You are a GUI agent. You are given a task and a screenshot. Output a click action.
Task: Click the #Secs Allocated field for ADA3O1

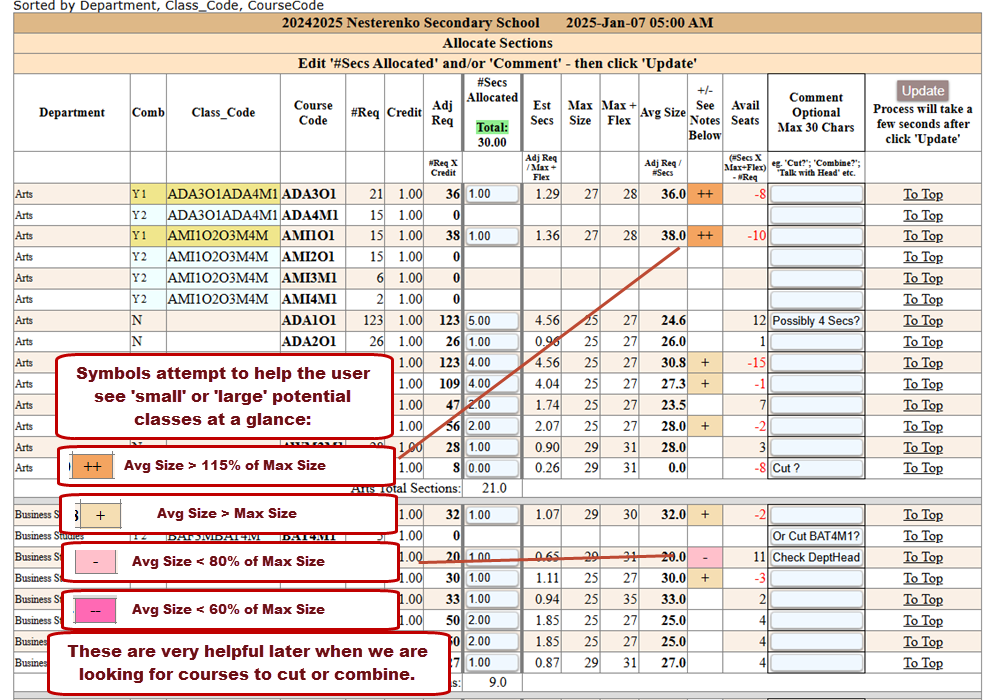492,194
